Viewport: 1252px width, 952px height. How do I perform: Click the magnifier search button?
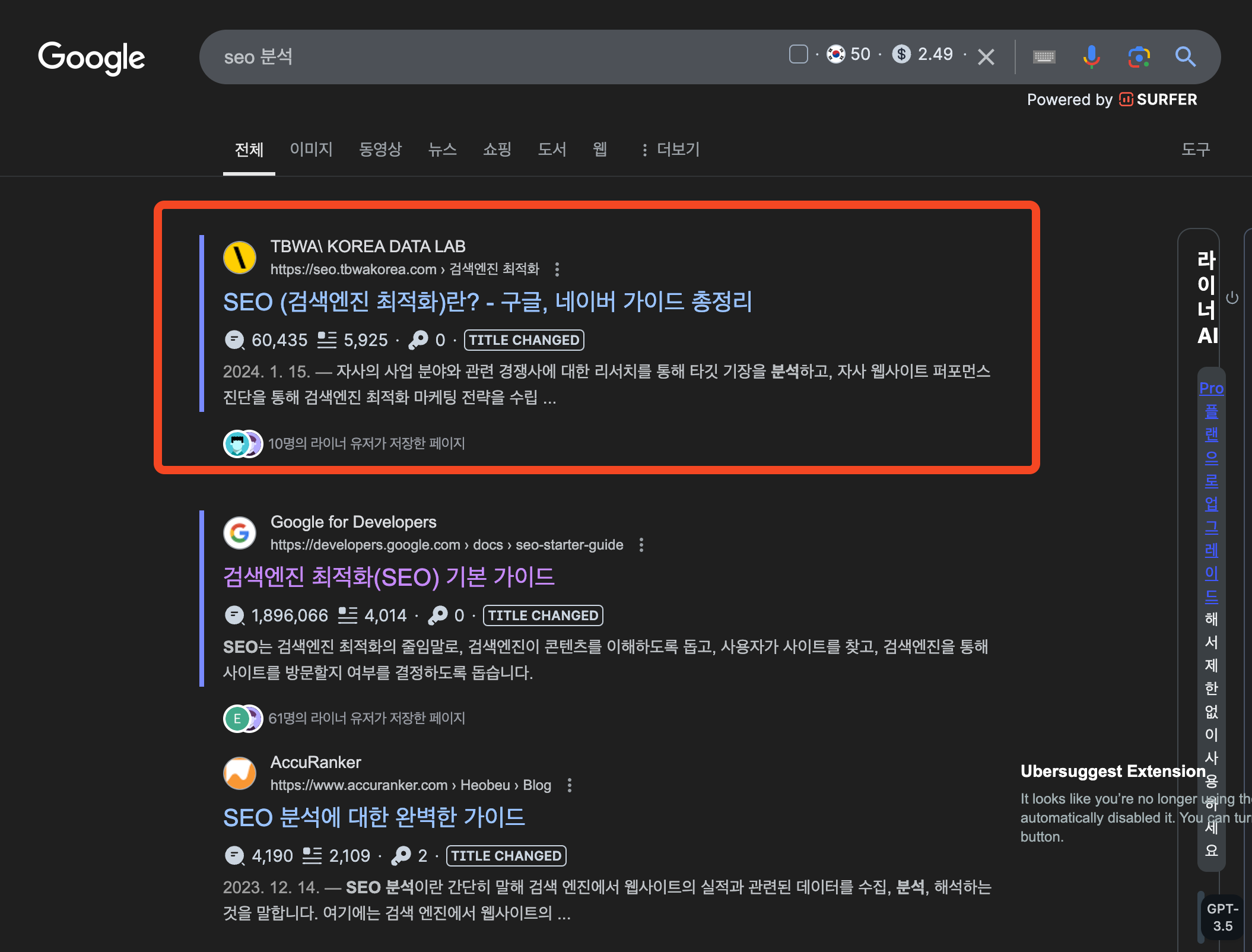[x=1186, y=57]
